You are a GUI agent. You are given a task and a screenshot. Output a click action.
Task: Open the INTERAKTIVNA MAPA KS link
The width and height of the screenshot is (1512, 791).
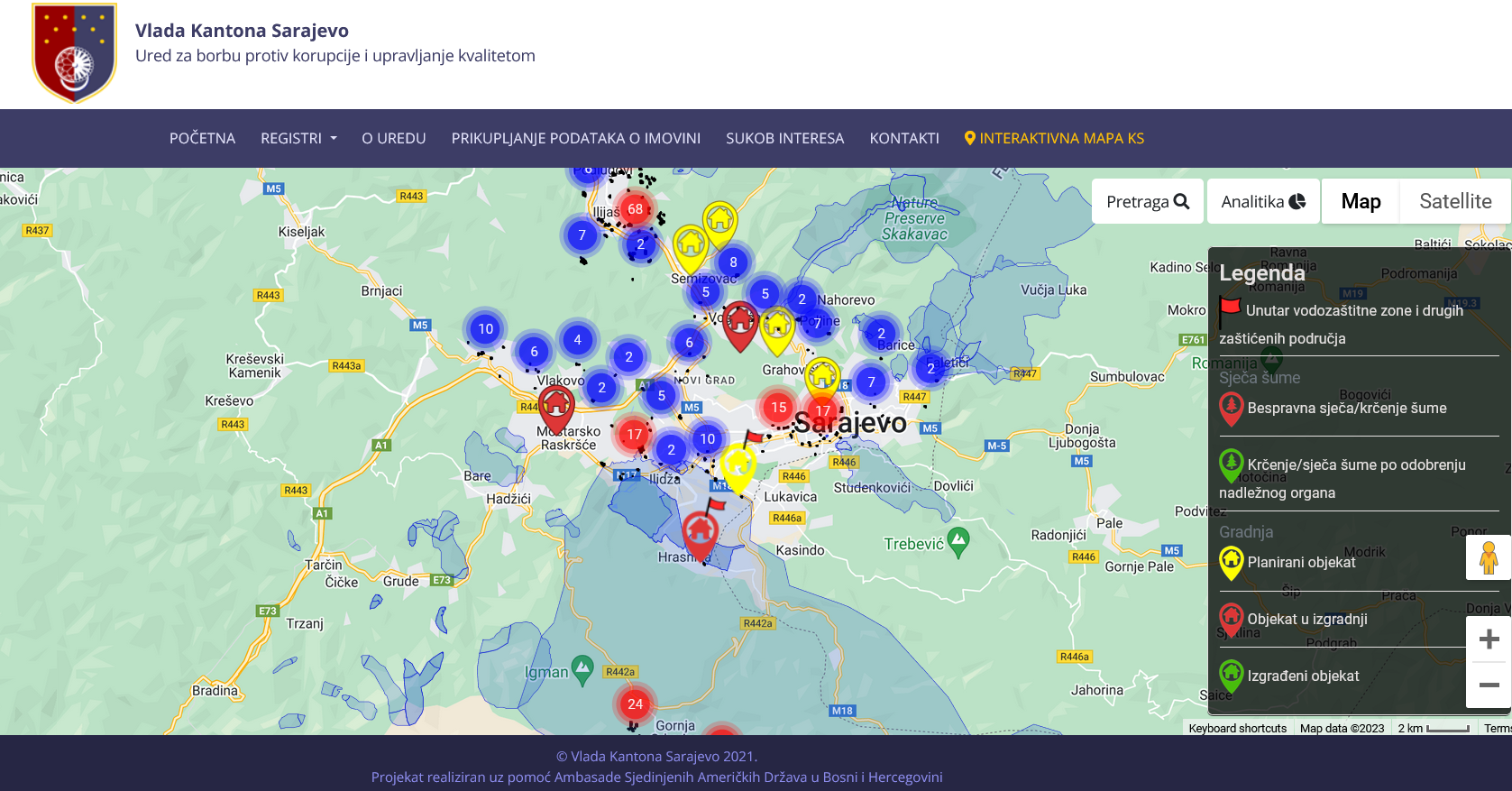[1053, 139]
